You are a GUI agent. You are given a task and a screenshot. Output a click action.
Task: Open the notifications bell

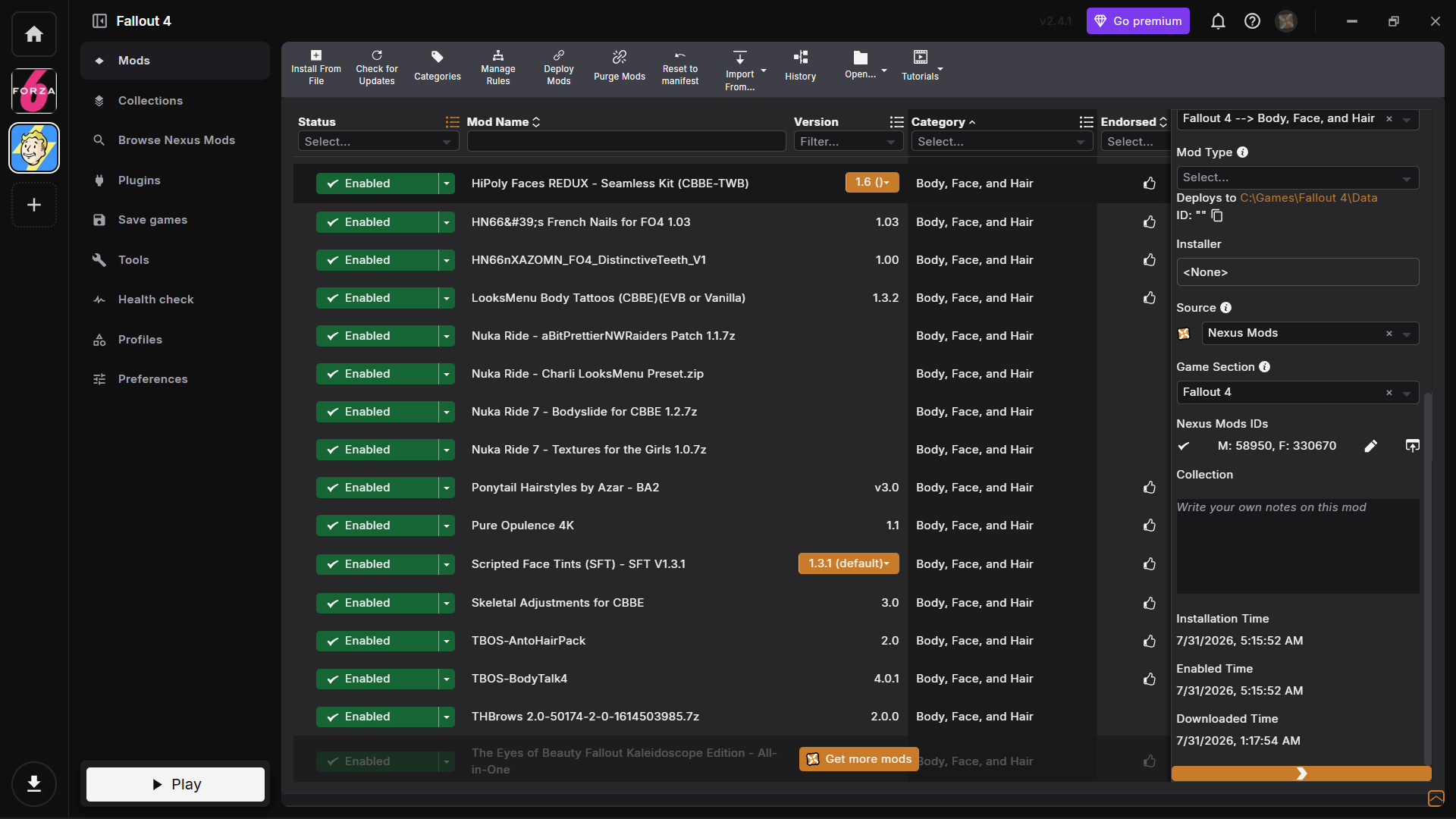(1218, 21)
